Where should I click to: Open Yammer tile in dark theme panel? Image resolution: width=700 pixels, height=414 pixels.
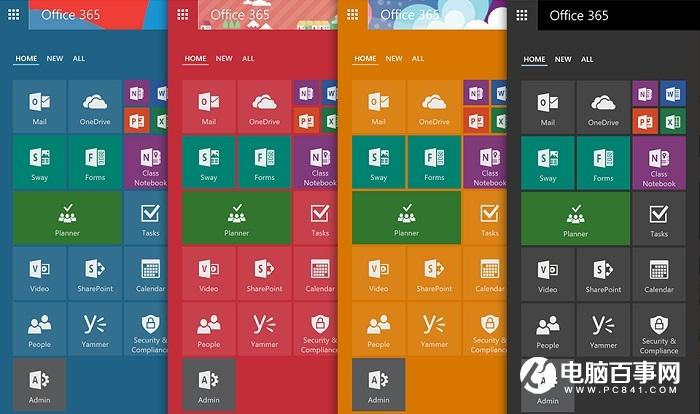point(603,330)
